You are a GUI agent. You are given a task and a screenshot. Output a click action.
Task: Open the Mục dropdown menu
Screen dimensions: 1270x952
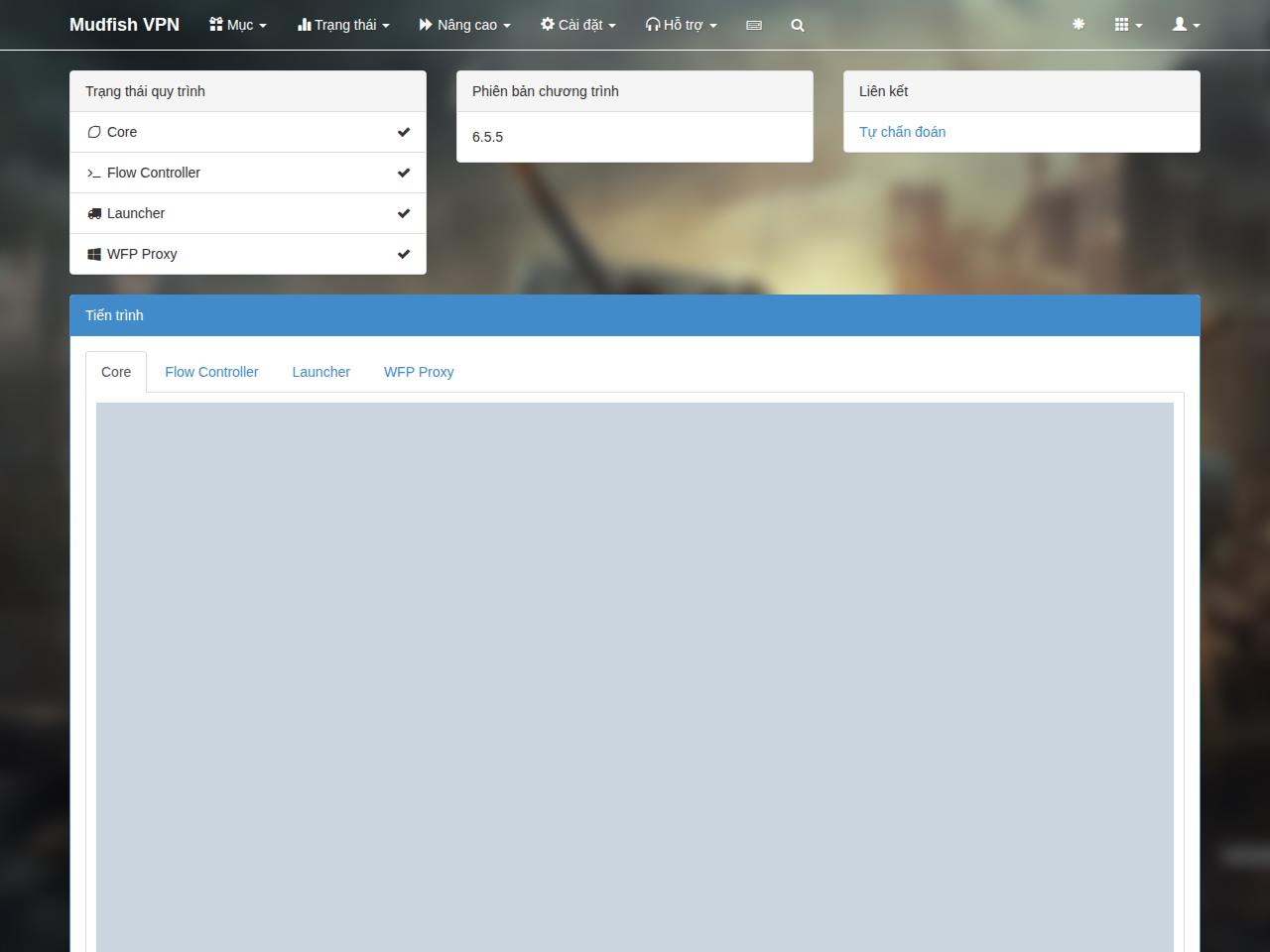pyautogui.click(x=238, y=25)
